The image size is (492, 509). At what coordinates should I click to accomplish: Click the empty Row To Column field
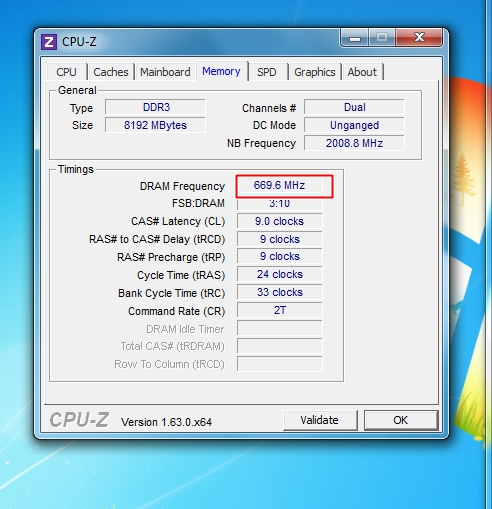point(280,364)
